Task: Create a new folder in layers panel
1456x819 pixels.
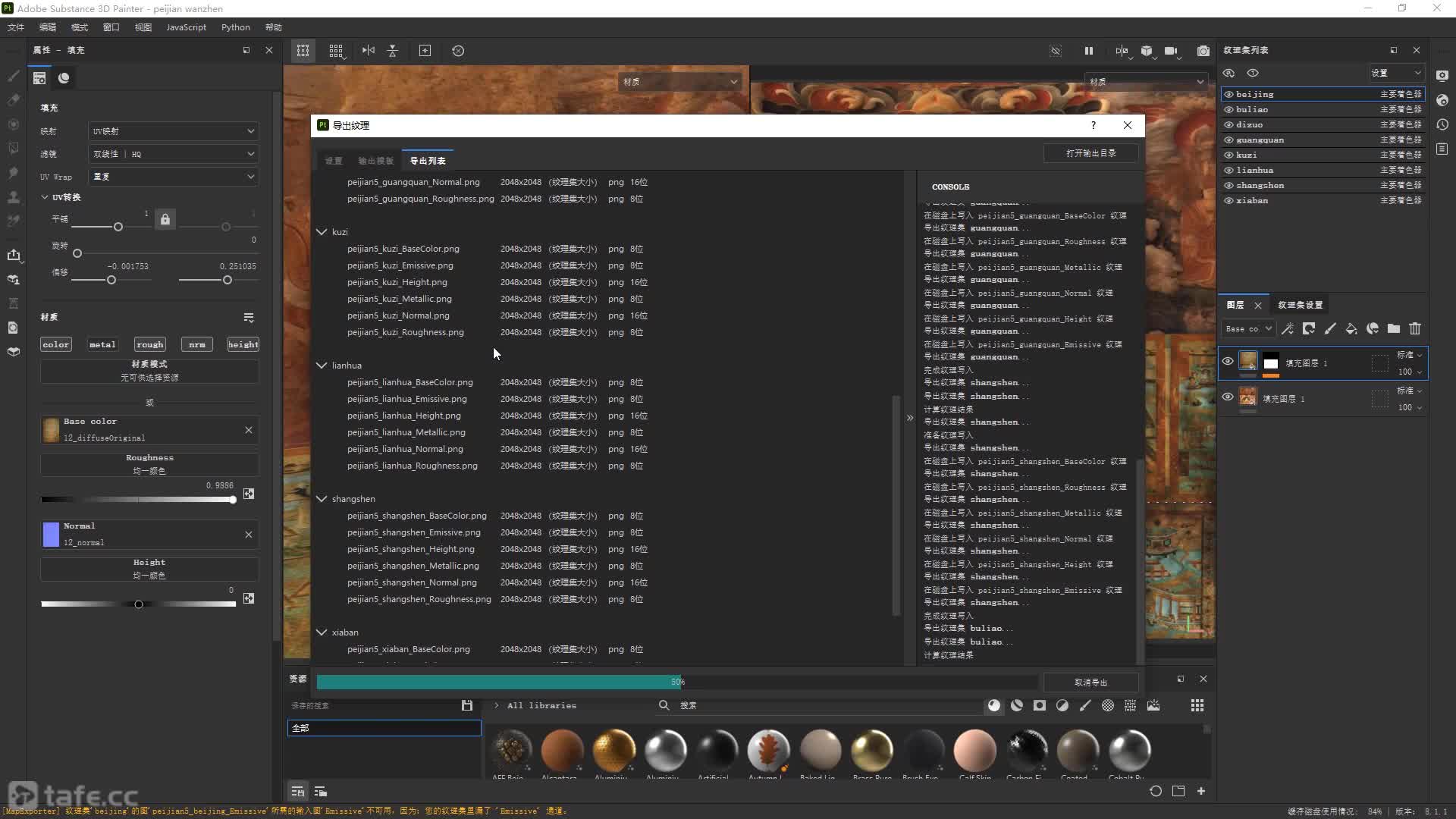Action: click(1394, 328)
